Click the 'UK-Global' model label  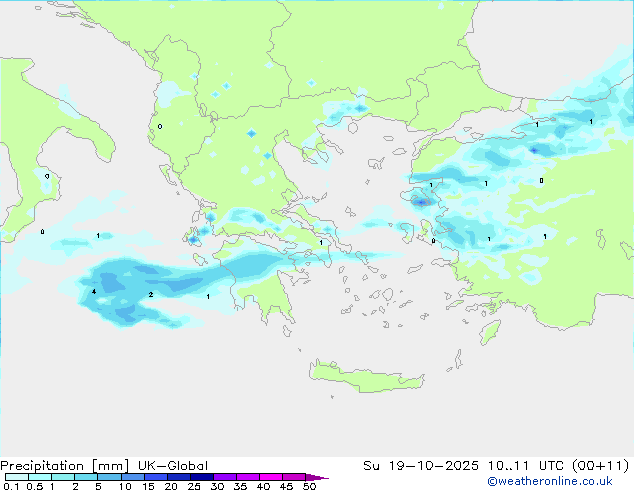tap(173, 466)
